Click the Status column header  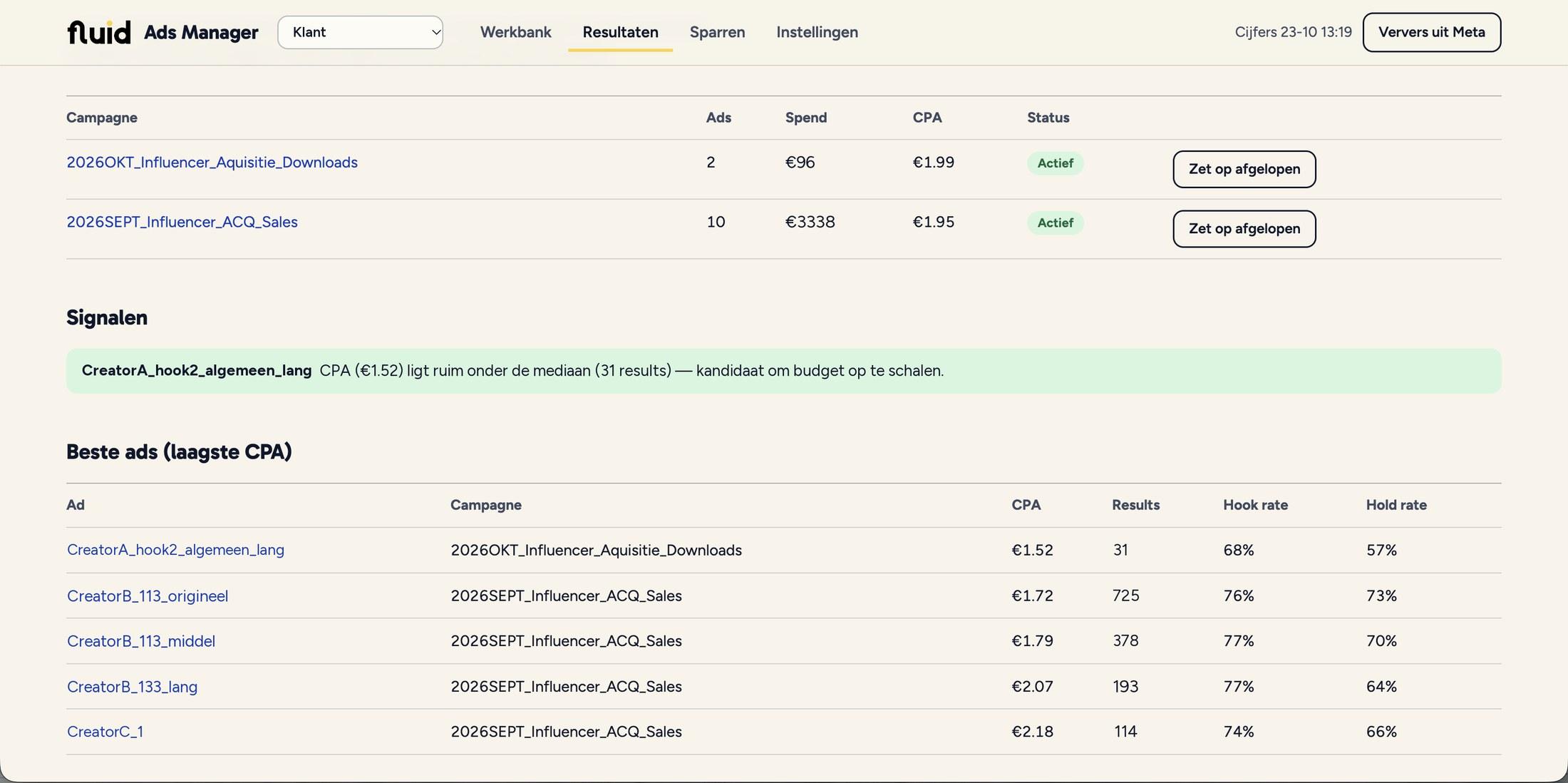(x=1048, y=118)
